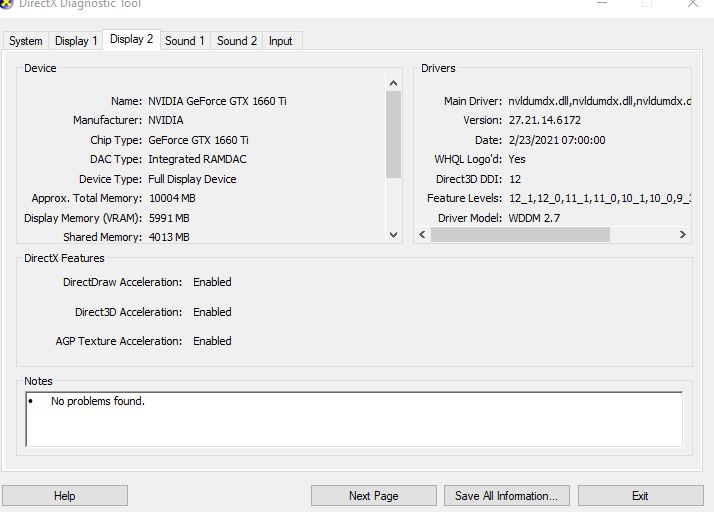The height and width of the screenshot is (512, 714).
Task: Select the Display 2 tab
Action: click(x=132, y=39)
